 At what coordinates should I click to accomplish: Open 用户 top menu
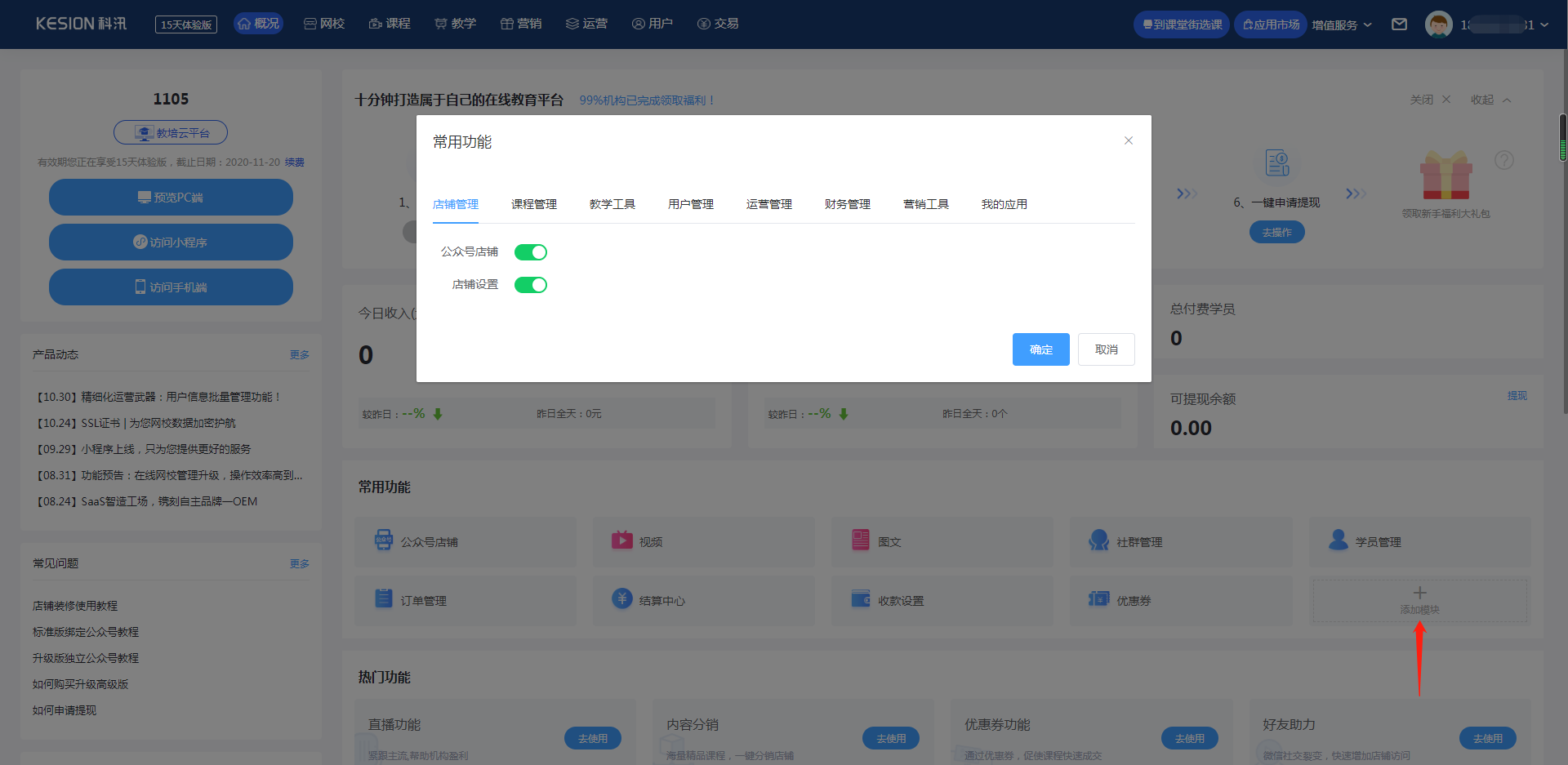[652, 24]
